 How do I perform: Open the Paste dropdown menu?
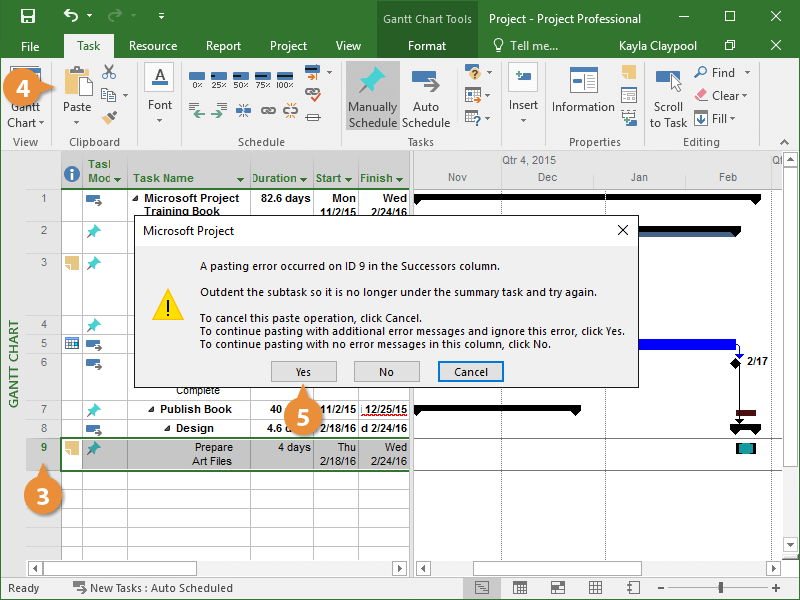[77, 120]
